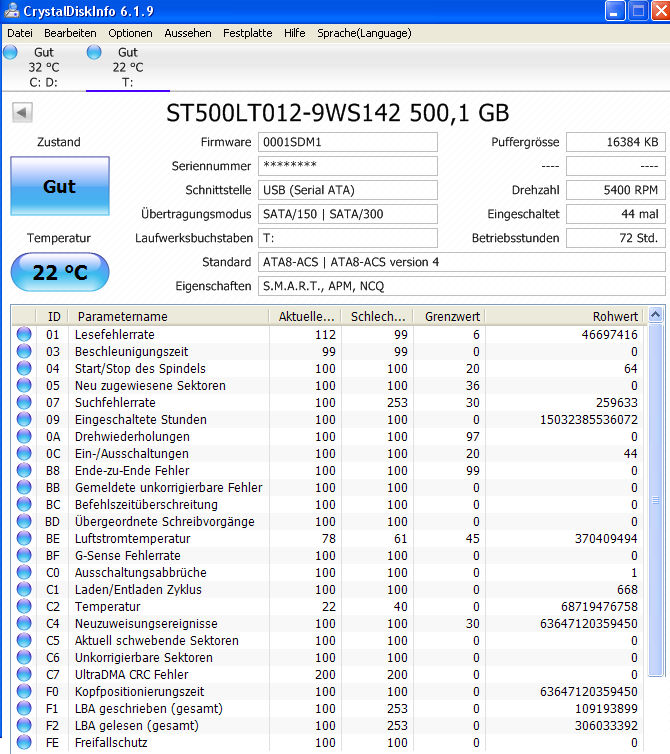Image resolution: width=670 pixels, height=754 pixels.
Task: Click the Aktuelle... column header
Action: [x=305, y=316]
